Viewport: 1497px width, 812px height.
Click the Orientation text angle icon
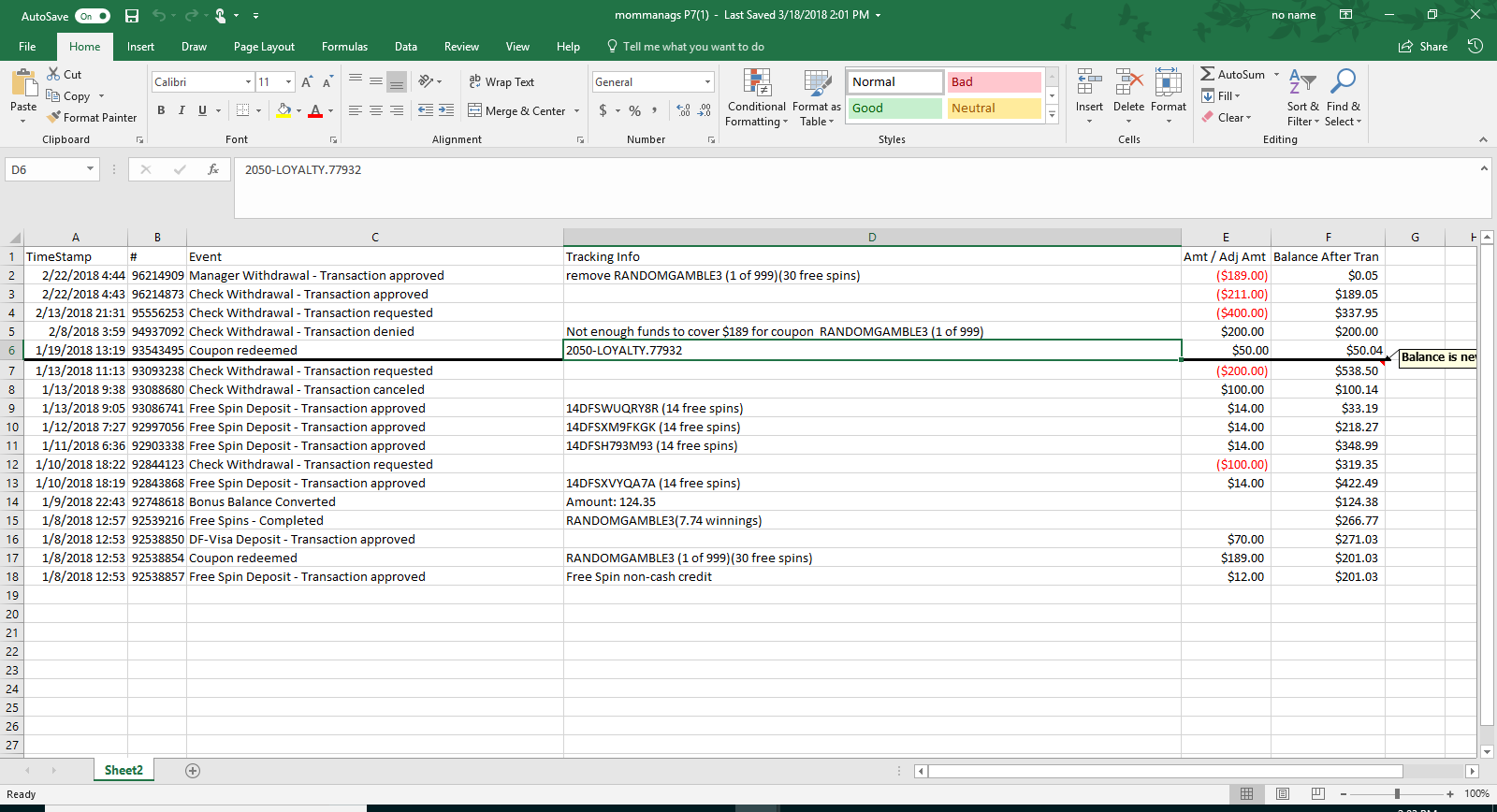click(426, 81)
